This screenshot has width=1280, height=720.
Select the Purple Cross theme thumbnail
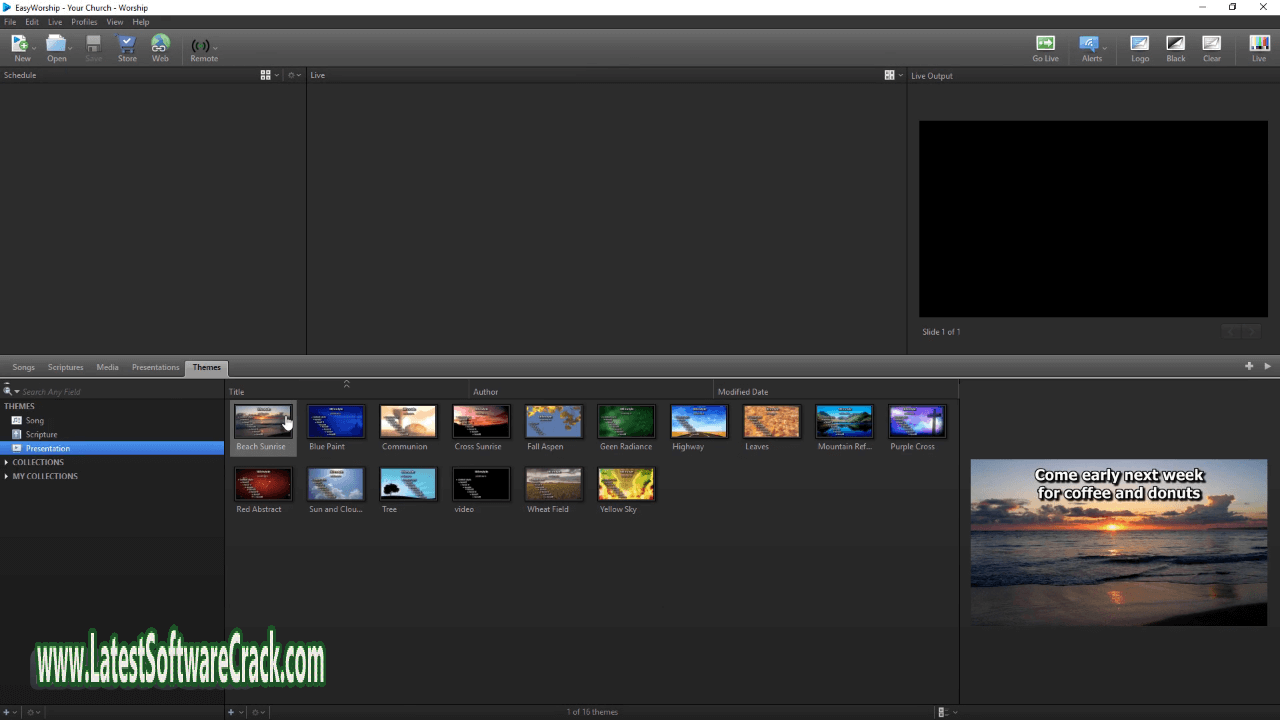pos(916,421)
